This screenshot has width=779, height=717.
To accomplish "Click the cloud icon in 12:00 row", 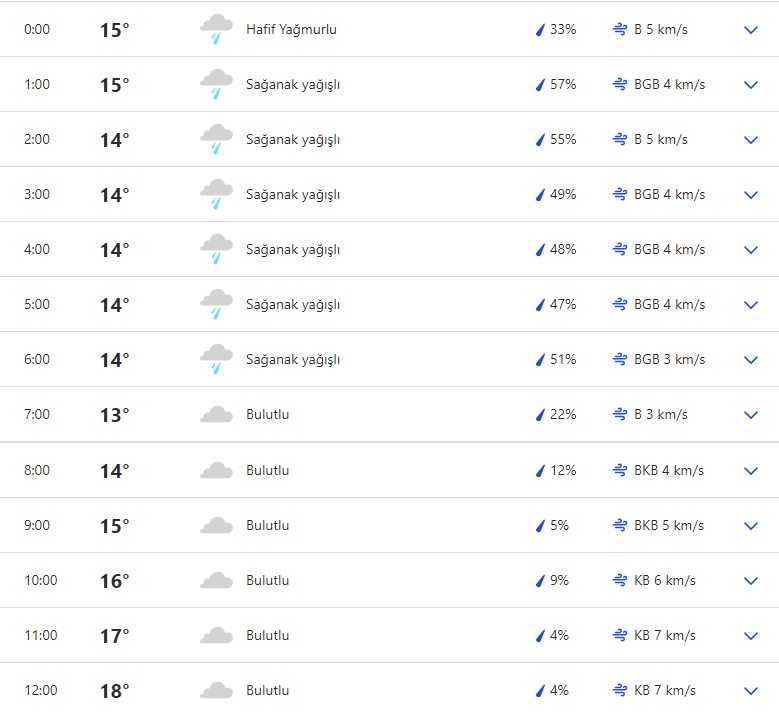I will pyautogui.click(x=216, y=691).
